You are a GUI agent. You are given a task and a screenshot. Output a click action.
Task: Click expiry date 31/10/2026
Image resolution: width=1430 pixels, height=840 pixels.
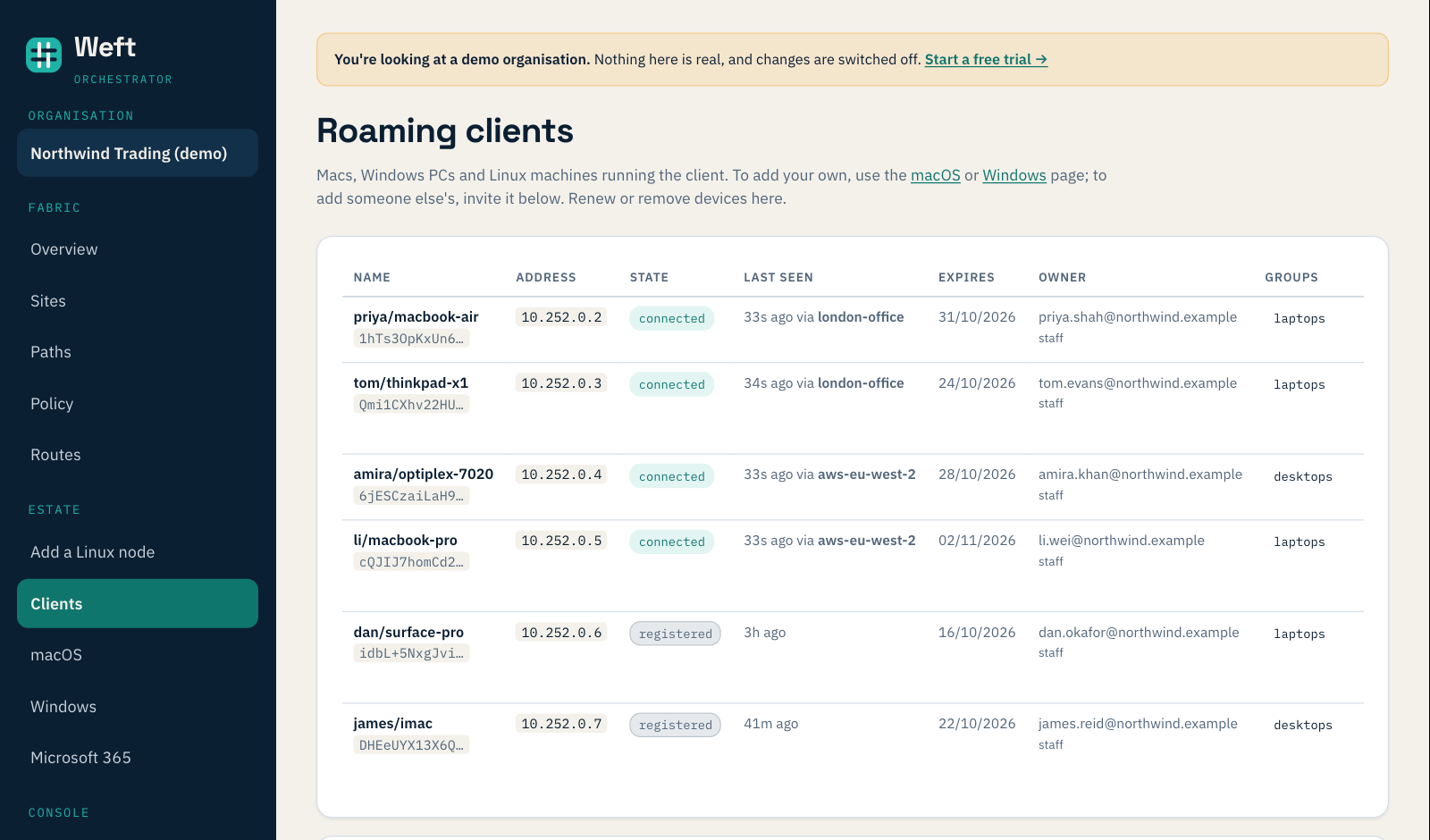click(x=977, y=317)
